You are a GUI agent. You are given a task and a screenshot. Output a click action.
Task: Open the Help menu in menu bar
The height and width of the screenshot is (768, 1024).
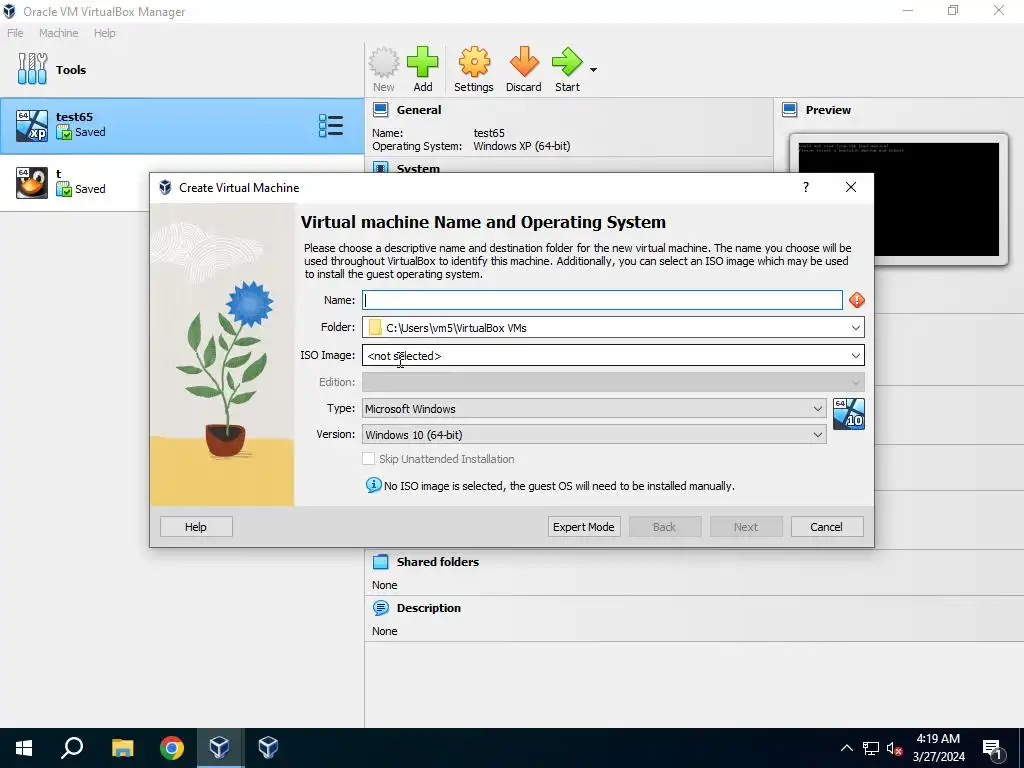click(x=104, y=33)
